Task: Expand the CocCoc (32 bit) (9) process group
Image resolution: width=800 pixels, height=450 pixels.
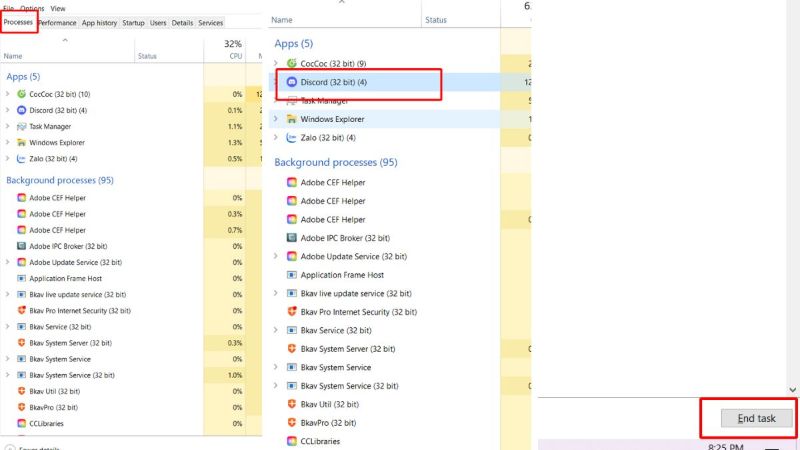Action: (276, 64)
